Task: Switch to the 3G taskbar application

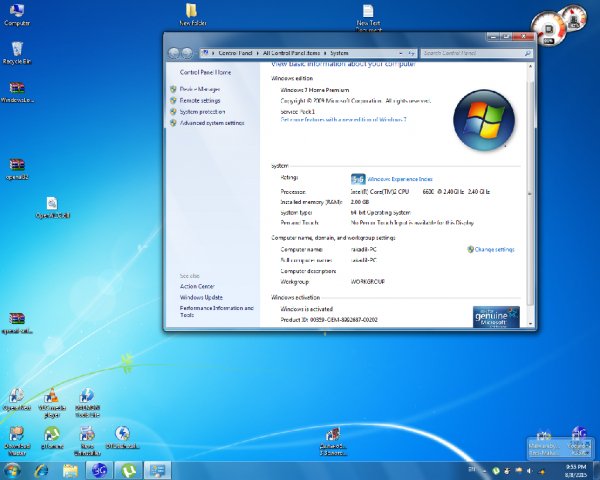Action: (99, 471)
